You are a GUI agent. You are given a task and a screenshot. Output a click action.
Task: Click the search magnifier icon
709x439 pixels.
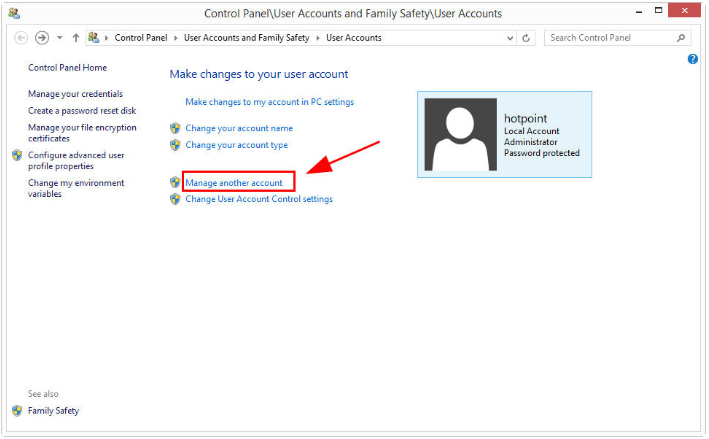tap(681, 38)
